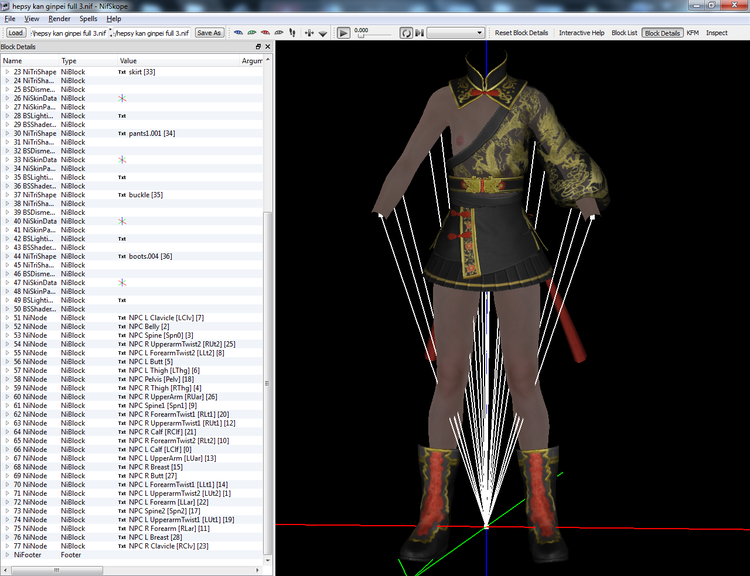Select value NPC Spine [Spn0] [3]

[161, 335]
